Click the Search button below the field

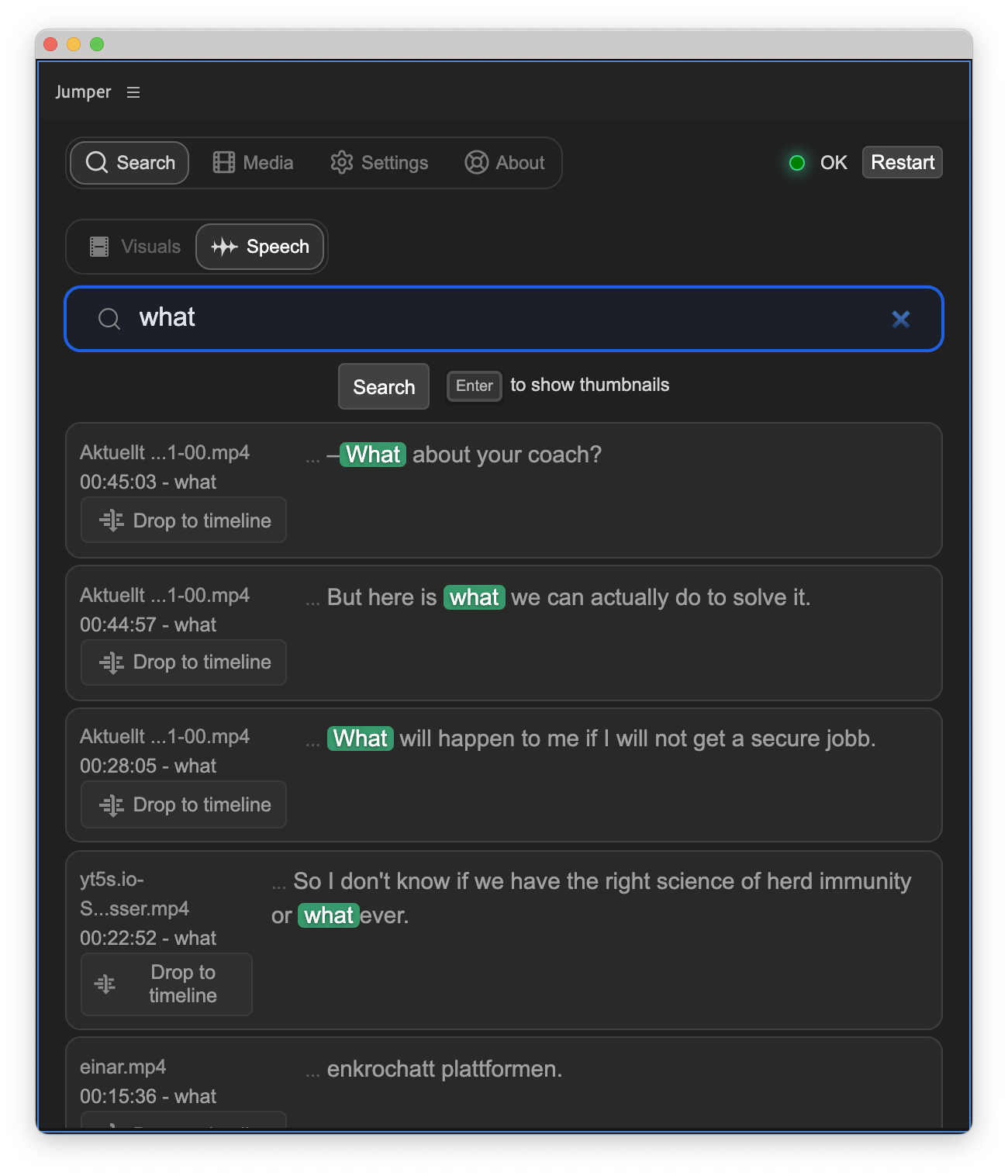pyautogui.click(x=384, y=386)
